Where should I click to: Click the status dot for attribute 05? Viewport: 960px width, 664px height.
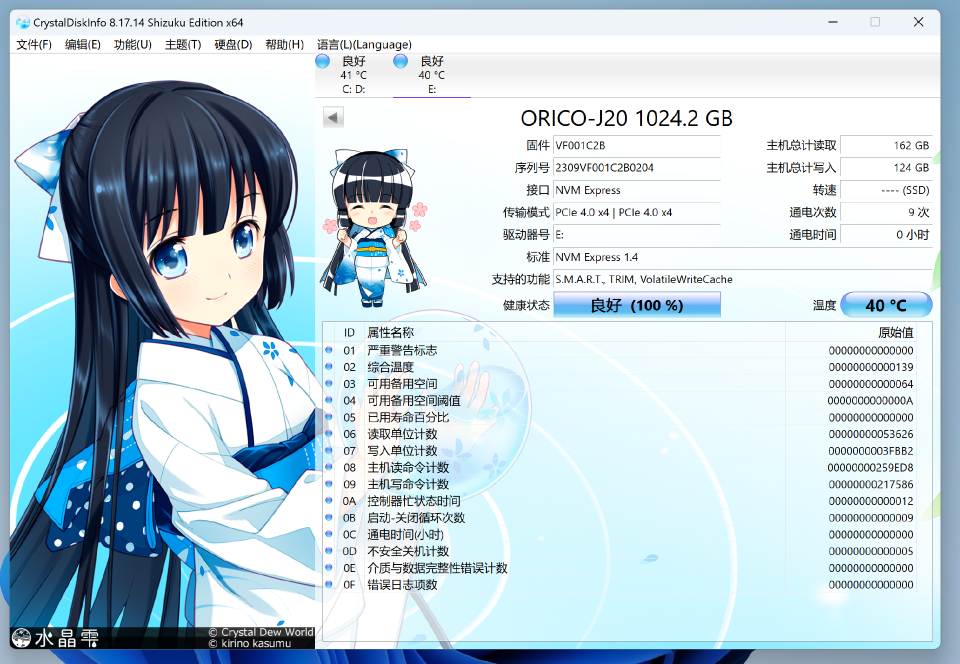(329, 417)
